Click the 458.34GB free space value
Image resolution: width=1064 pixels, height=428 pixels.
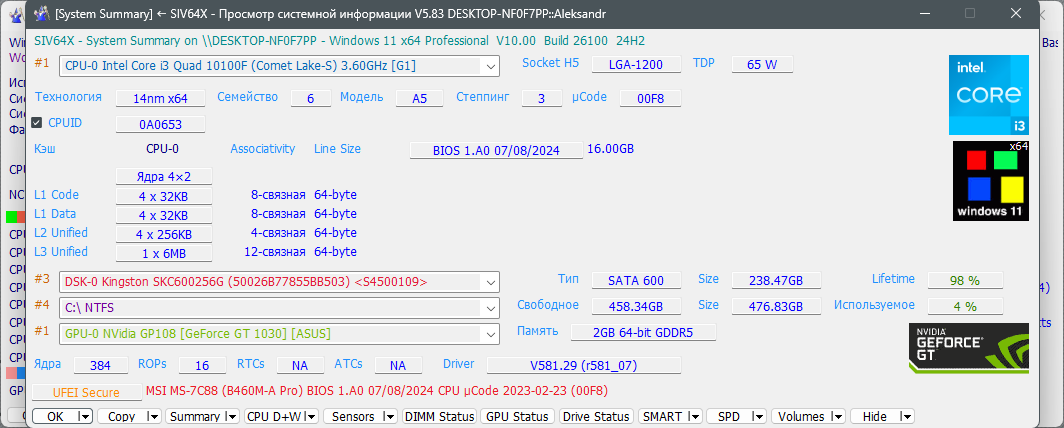[636, 307]
